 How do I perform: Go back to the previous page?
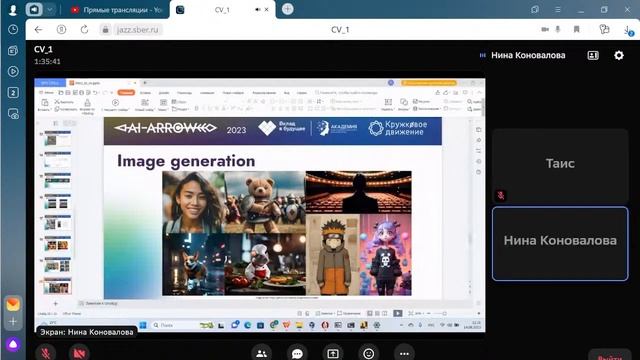[38, 29]
